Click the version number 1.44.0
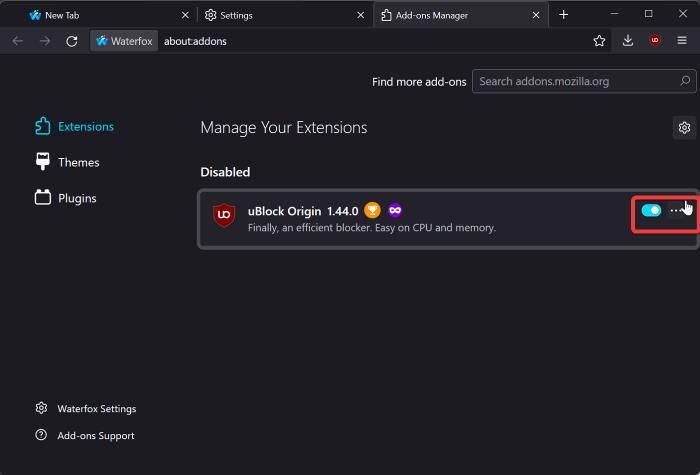Image resolution: width=700 pixels, height=475 pixels. click(x=342, y=211)
